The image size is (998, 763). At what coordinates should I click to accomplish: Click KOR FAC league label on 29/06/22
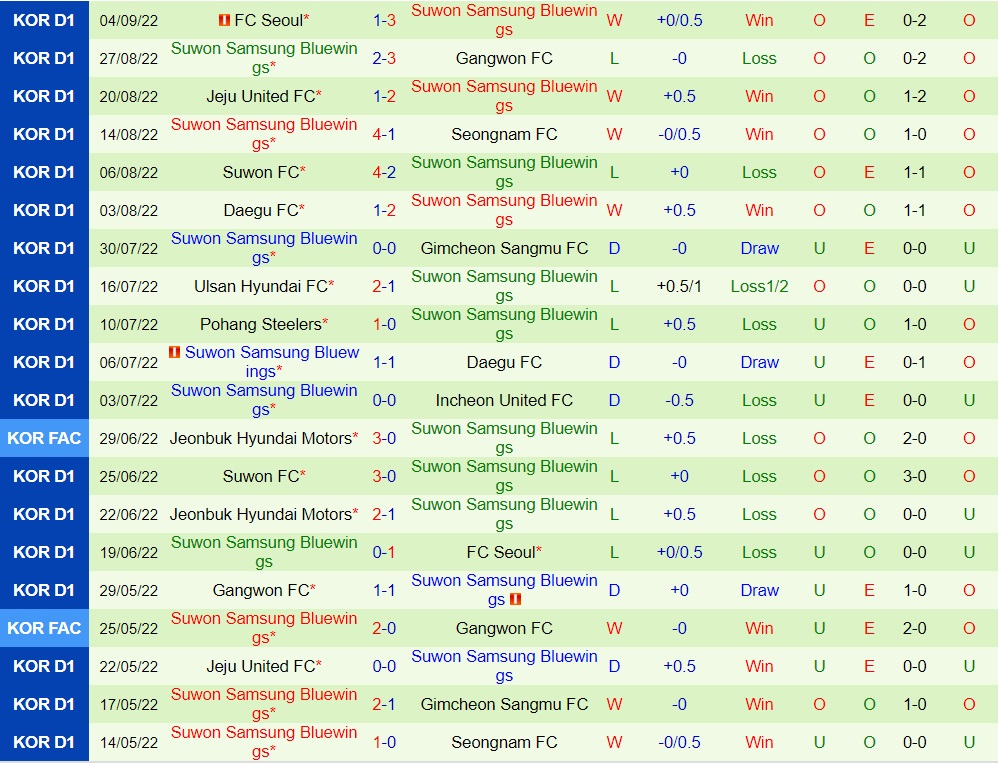pos(44,438)
